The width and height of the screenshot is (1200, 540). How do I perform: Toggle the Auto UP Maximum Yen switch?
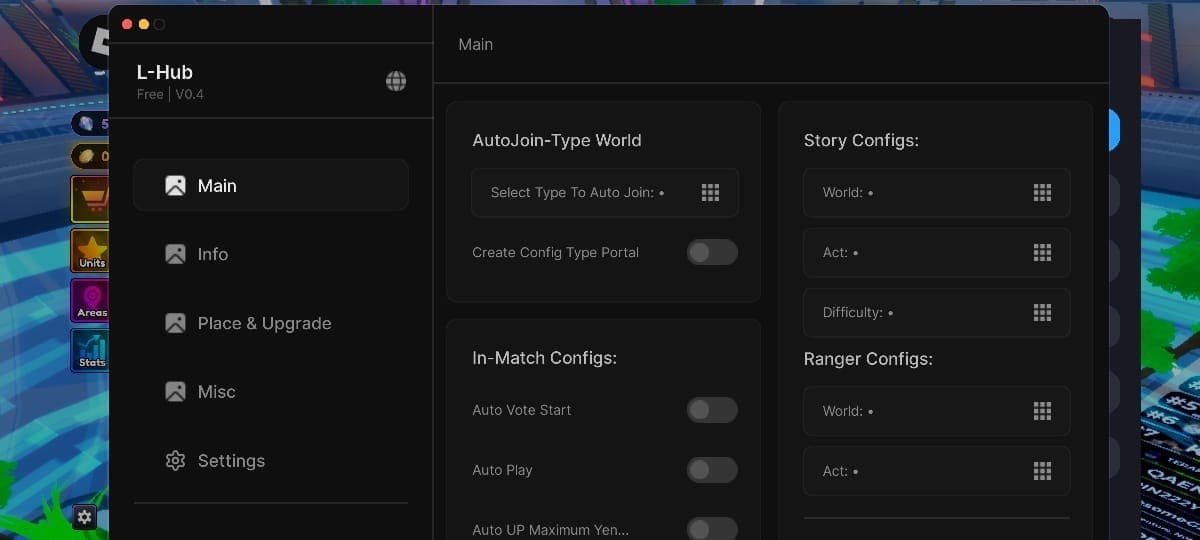pos(711,528)
